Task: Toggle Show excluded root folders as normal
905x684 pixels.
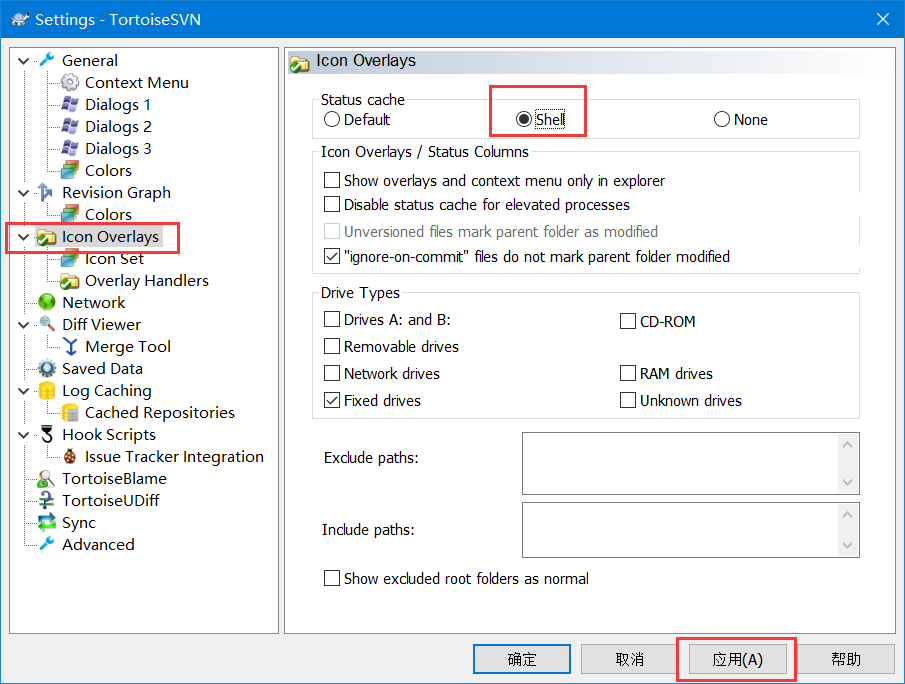Action: 332,578
